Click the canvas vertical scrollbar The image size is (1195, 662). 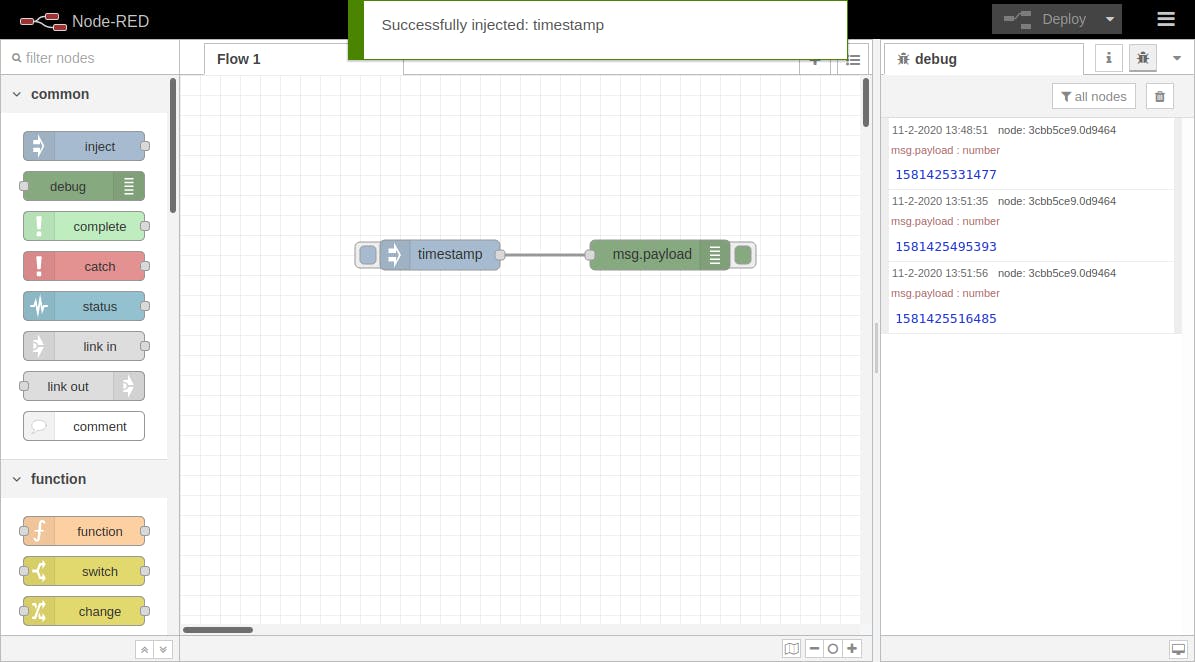coord(866,103)
